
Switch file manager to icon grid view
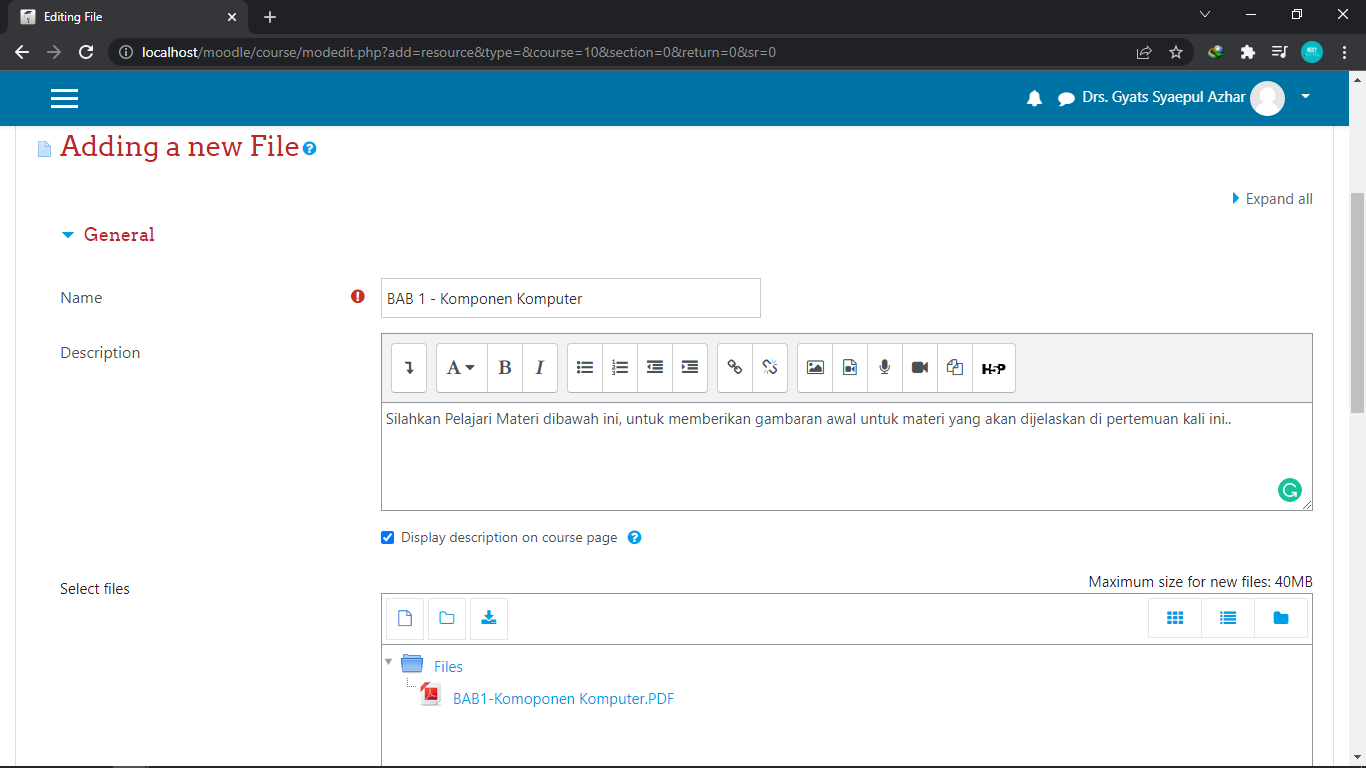1175,619
